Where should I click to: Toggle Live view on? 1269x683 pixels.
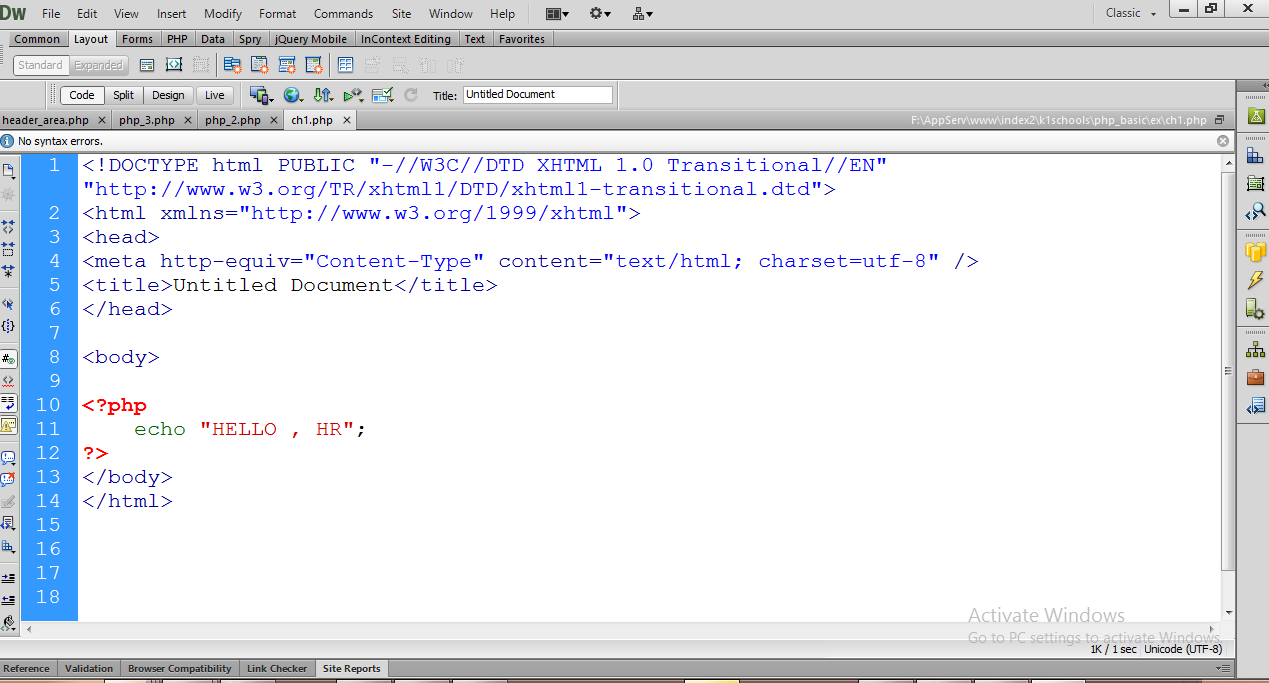point(214,95)
